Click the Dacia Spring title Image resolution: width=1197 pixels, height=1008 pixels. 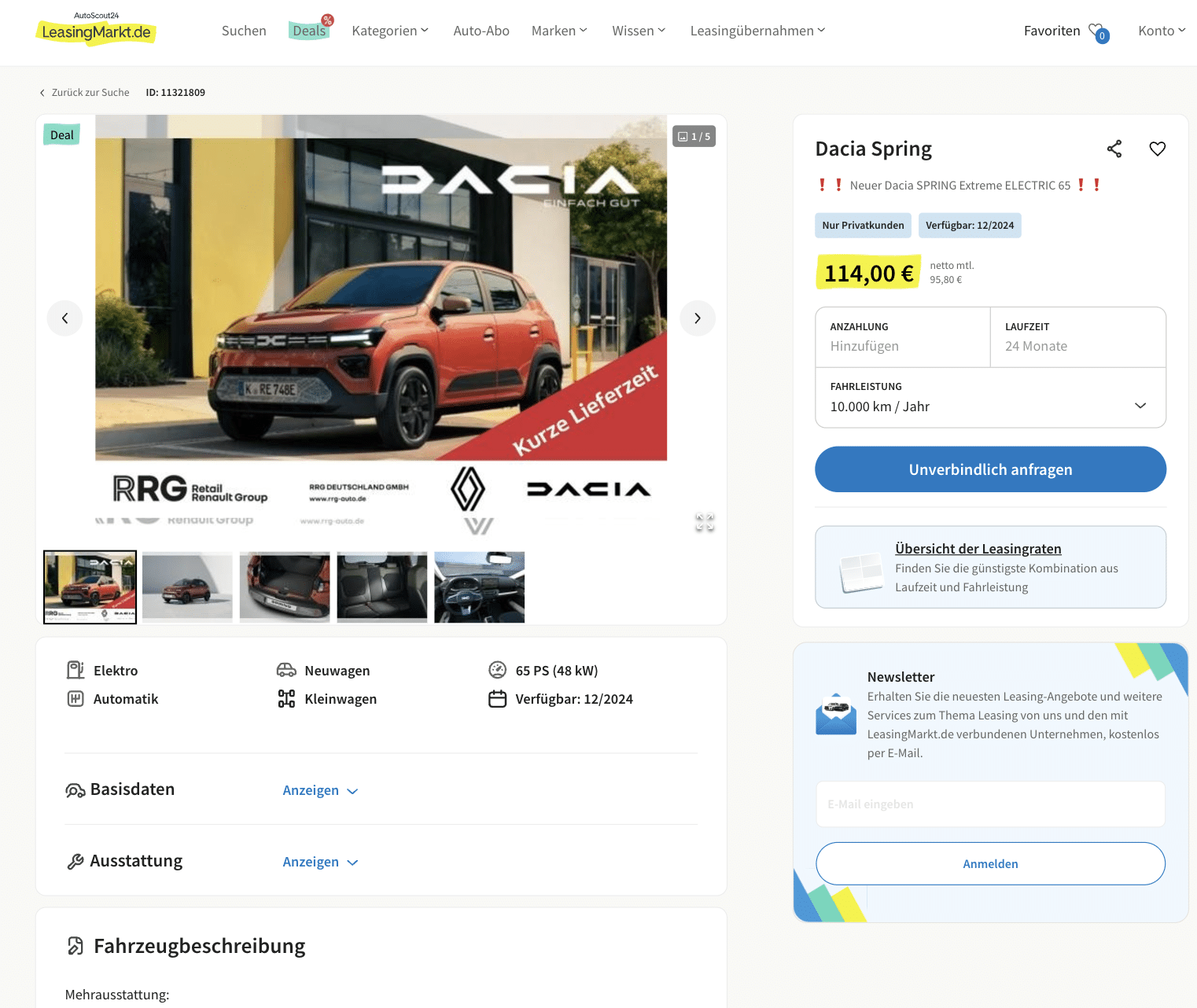tap(873, 149)
